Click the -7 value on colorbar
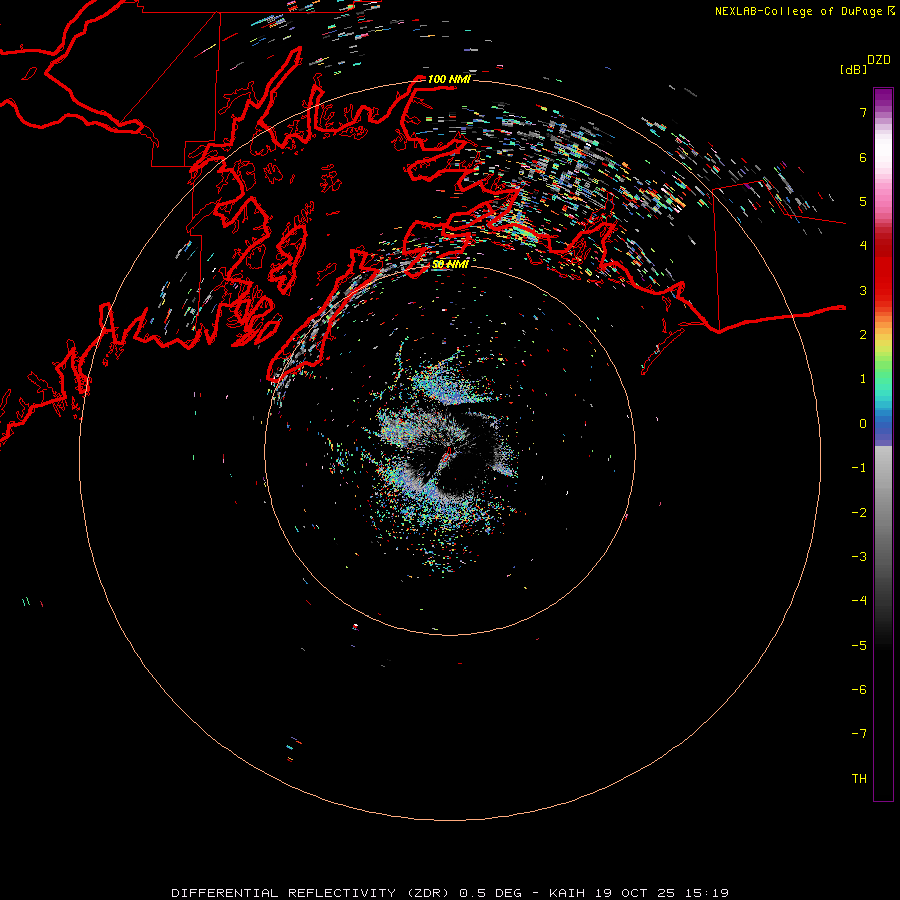Screen dimensions: 900x900 click(859, 734)
